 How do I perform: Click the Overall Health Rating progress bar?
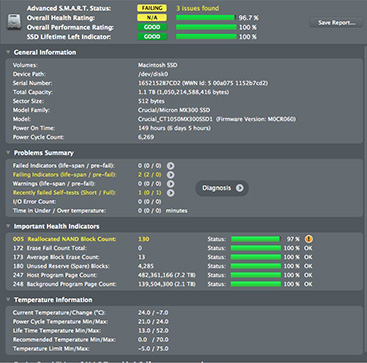pos(206,18)
